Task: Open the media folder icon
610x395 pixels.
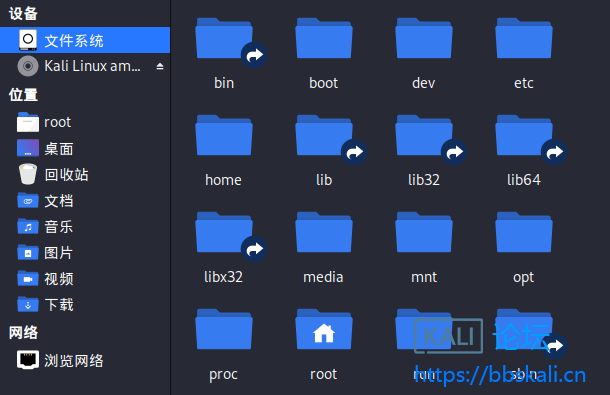Action: (x=324, y=232)
